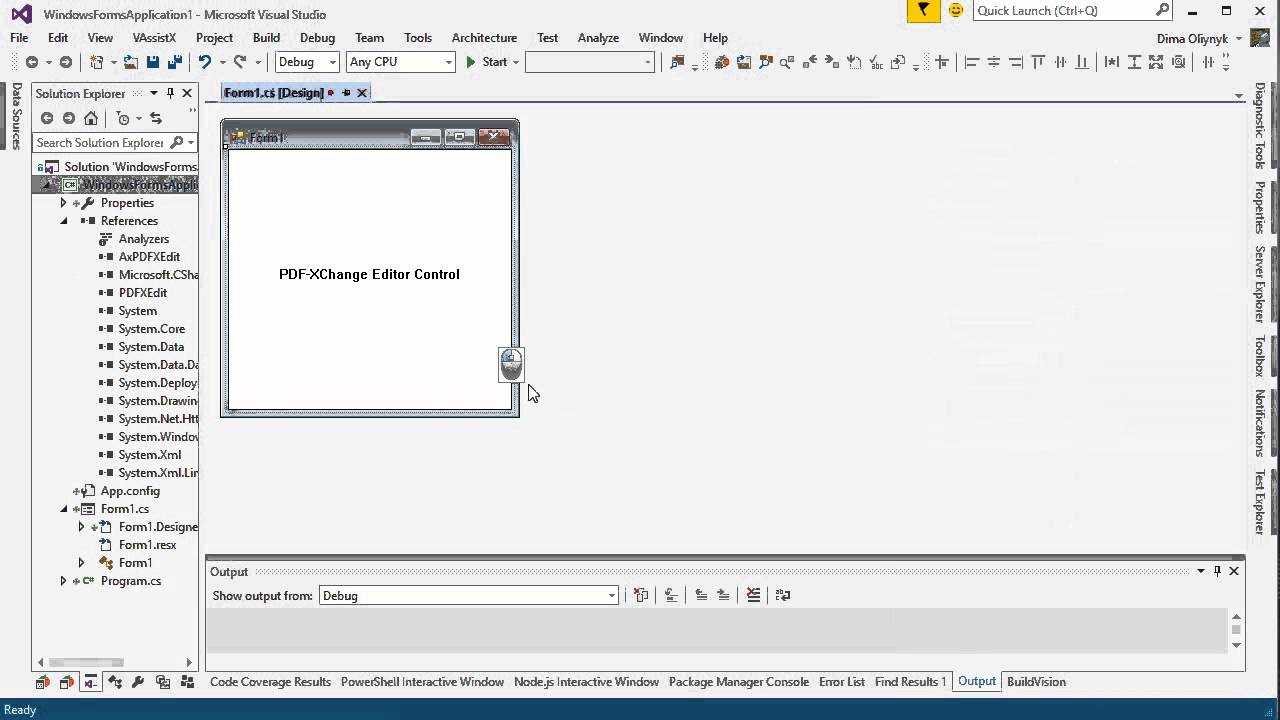Click the Start debugging button
The height and width of the screenshot is (720, 1280).
(487, 62)
